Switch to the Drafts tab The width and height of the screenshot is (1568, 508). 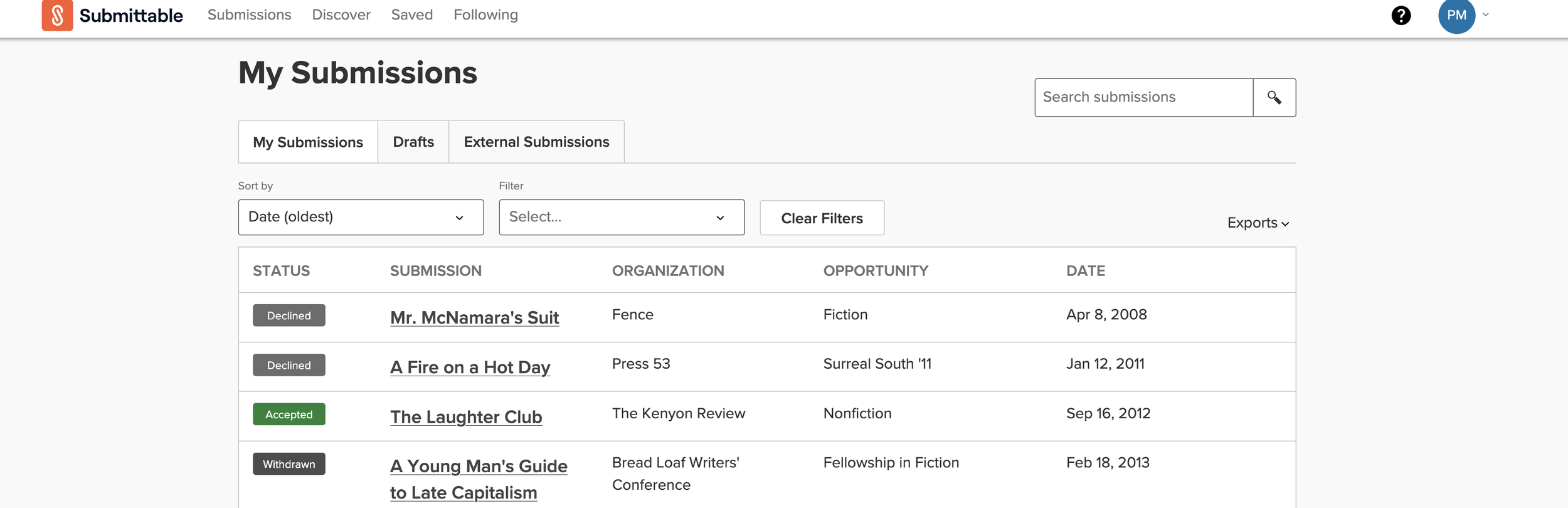[413, 142]
